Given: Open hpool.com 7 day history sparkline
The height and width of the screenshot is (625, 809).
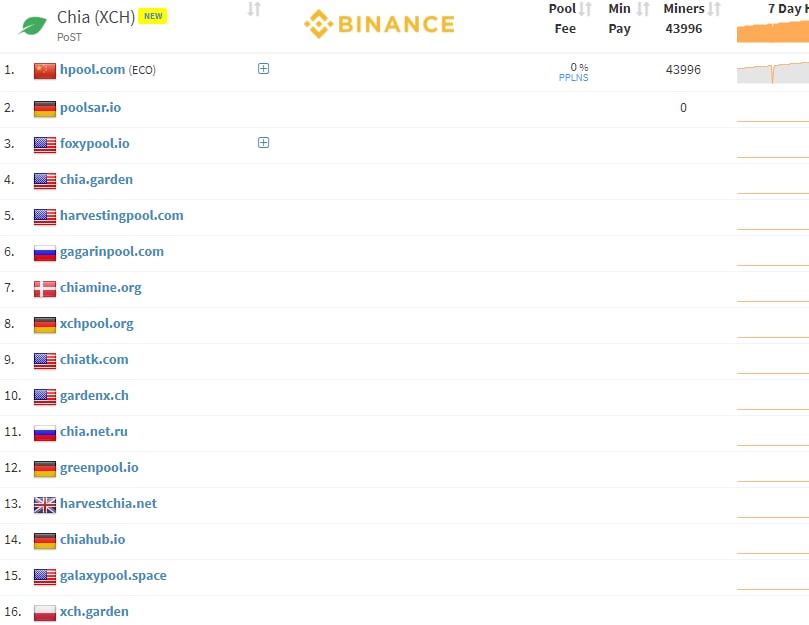Looking at the screenshot, I should [x=773, y=72].
